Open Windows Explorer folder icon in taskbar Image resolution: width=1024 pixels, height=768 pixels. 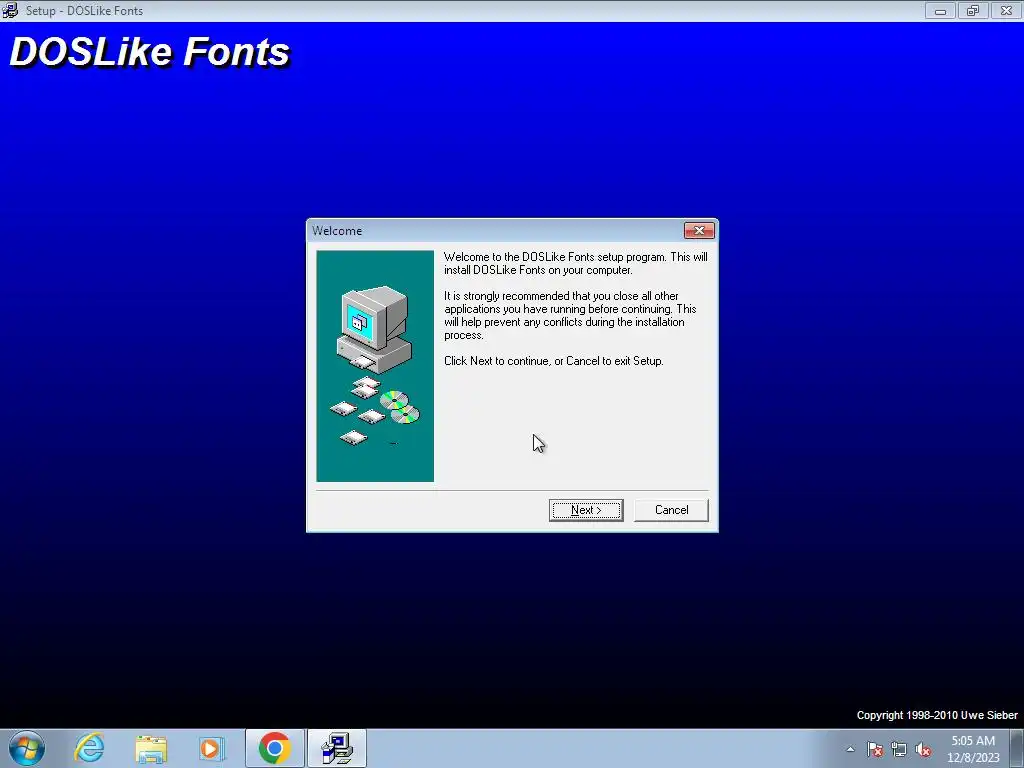(x=151, y=748)
